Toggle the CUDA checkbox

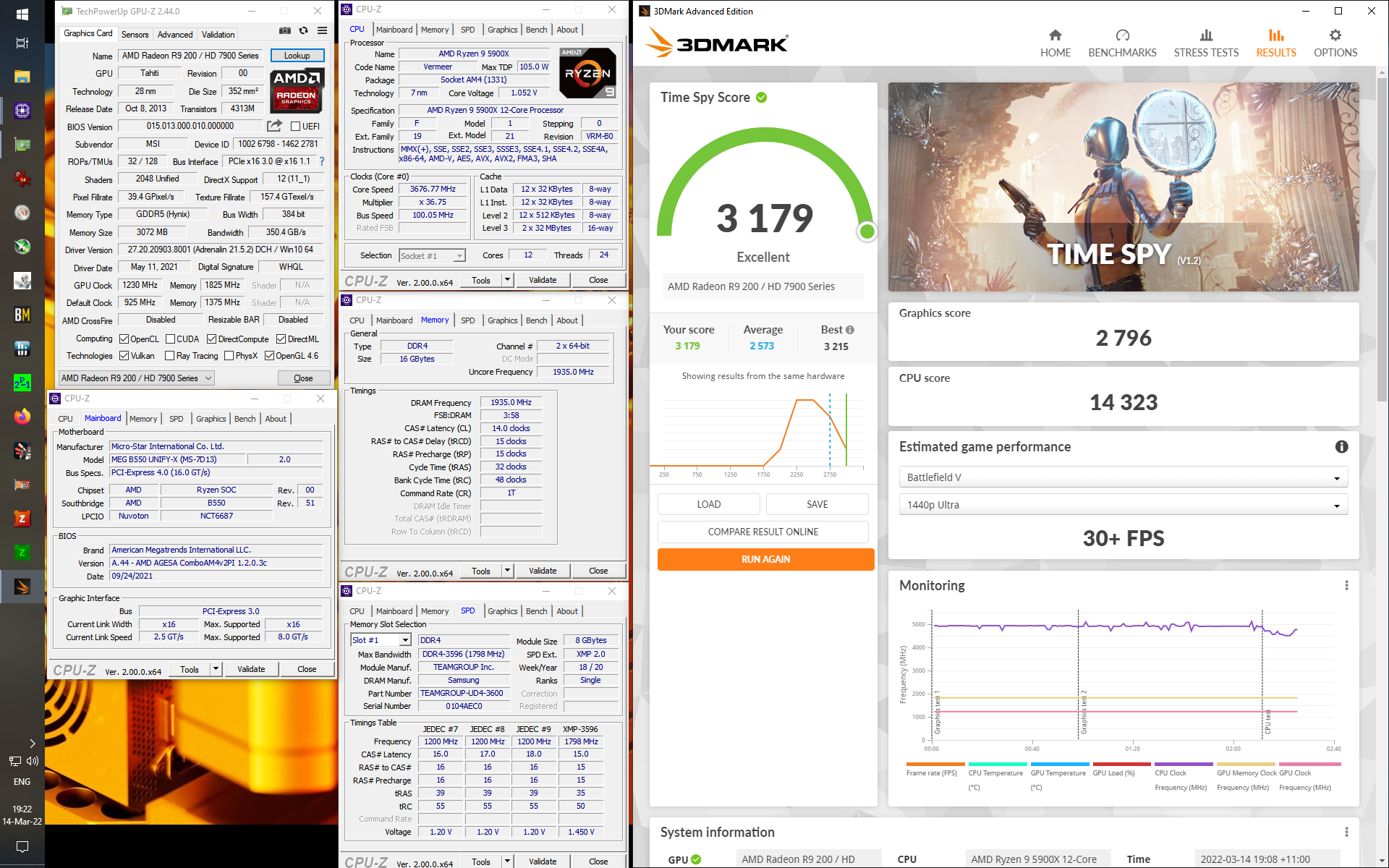pos(170,339)
